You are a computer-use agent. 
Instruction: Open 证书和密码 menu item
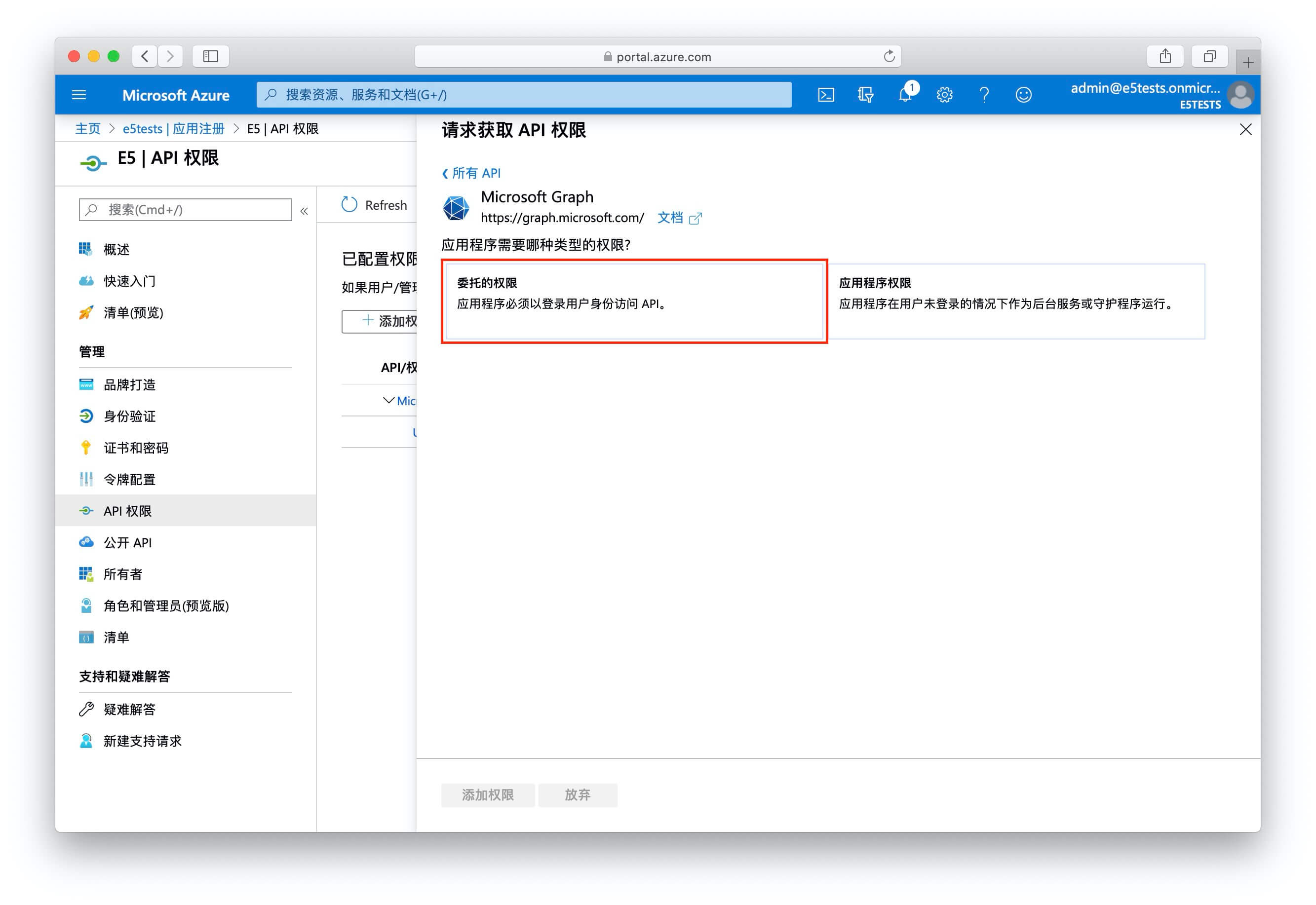[x=136, y=448]
